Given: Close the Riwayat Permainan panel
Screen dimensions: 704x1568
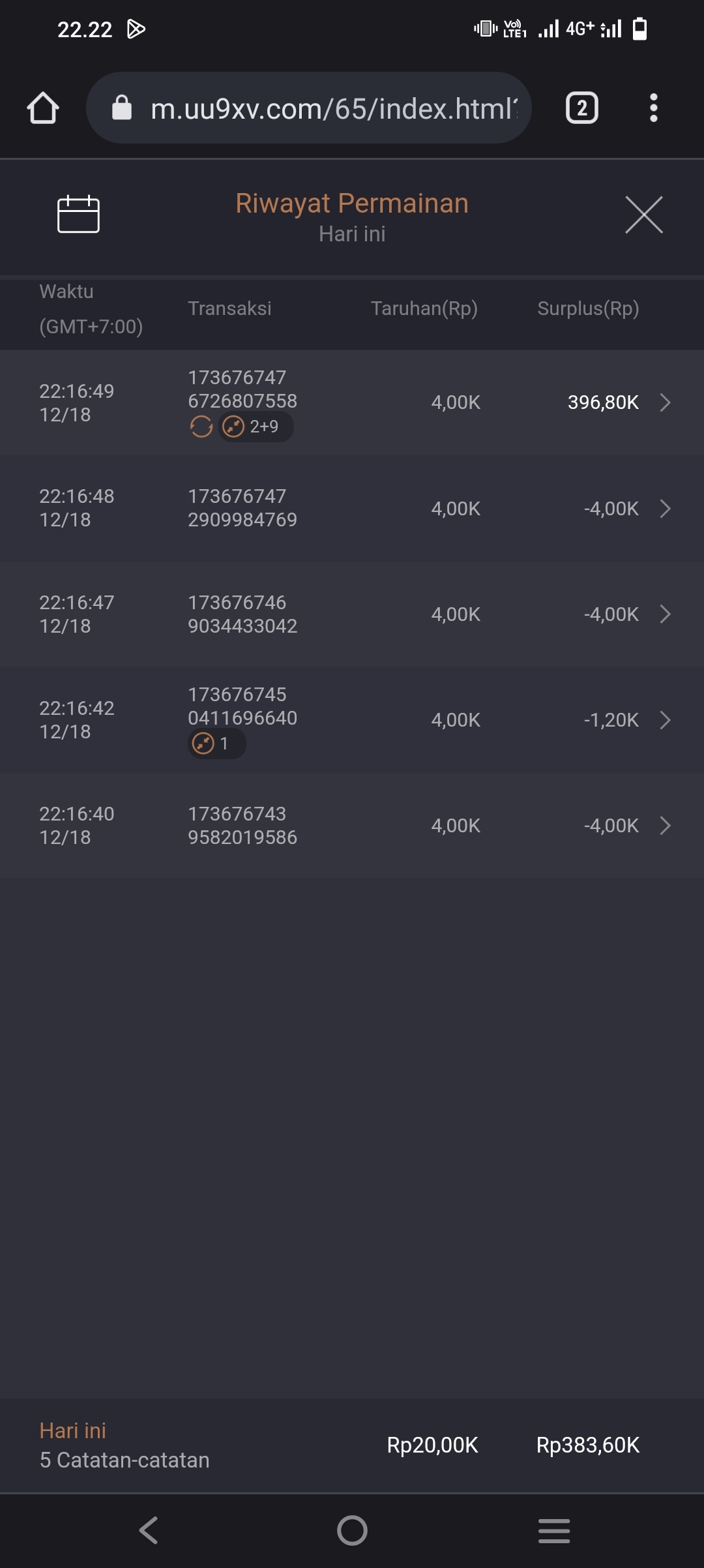Looking at the screenshot, I should (643, 215).
